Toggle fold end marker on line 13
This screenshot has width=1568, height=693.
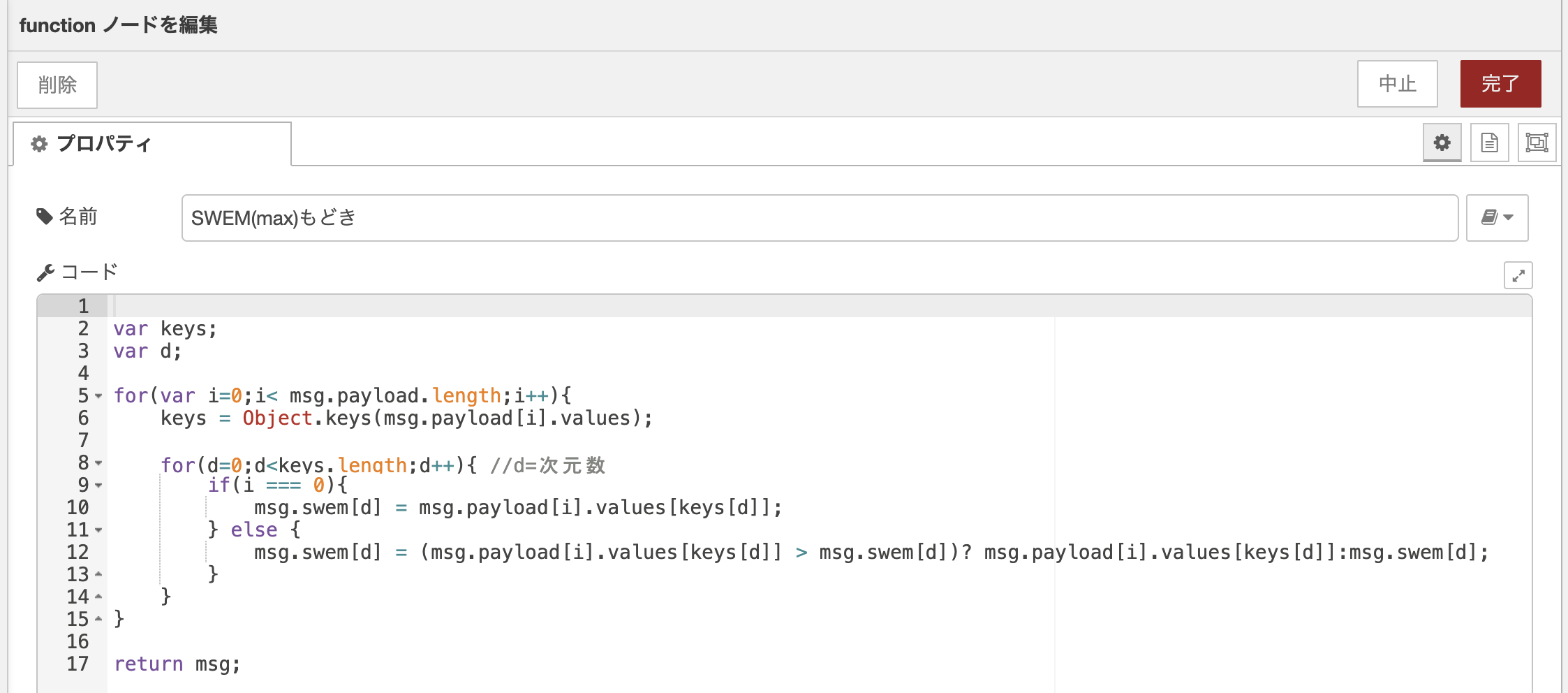(x=98, y=574)
